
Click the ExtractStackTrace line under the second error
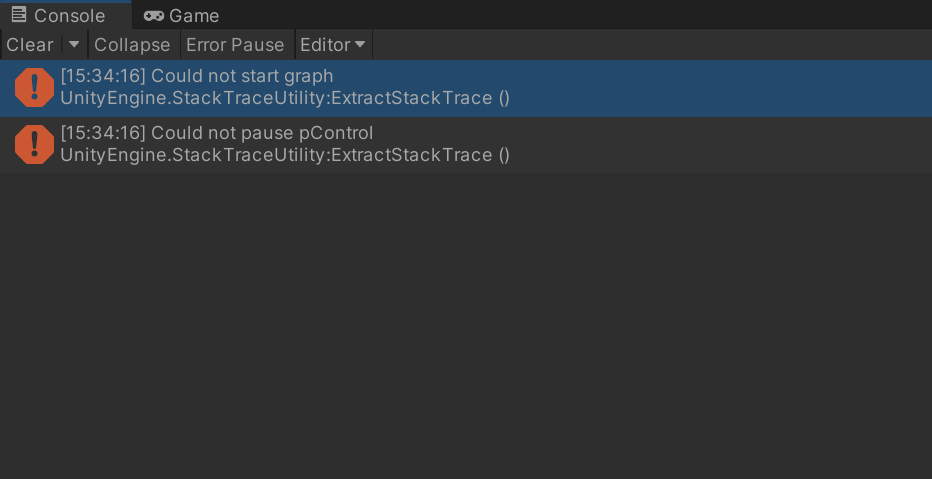pos(285,155)
